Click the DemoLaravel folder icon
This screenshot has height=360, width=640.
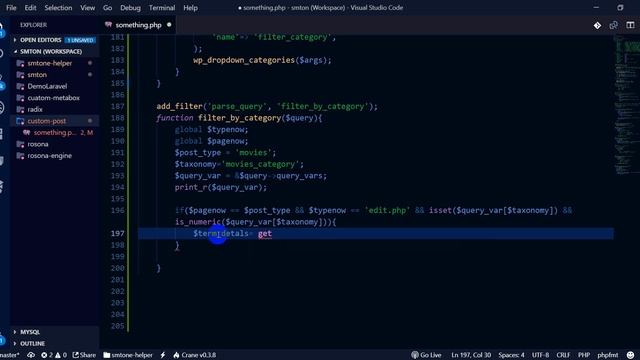pos(20,86)
